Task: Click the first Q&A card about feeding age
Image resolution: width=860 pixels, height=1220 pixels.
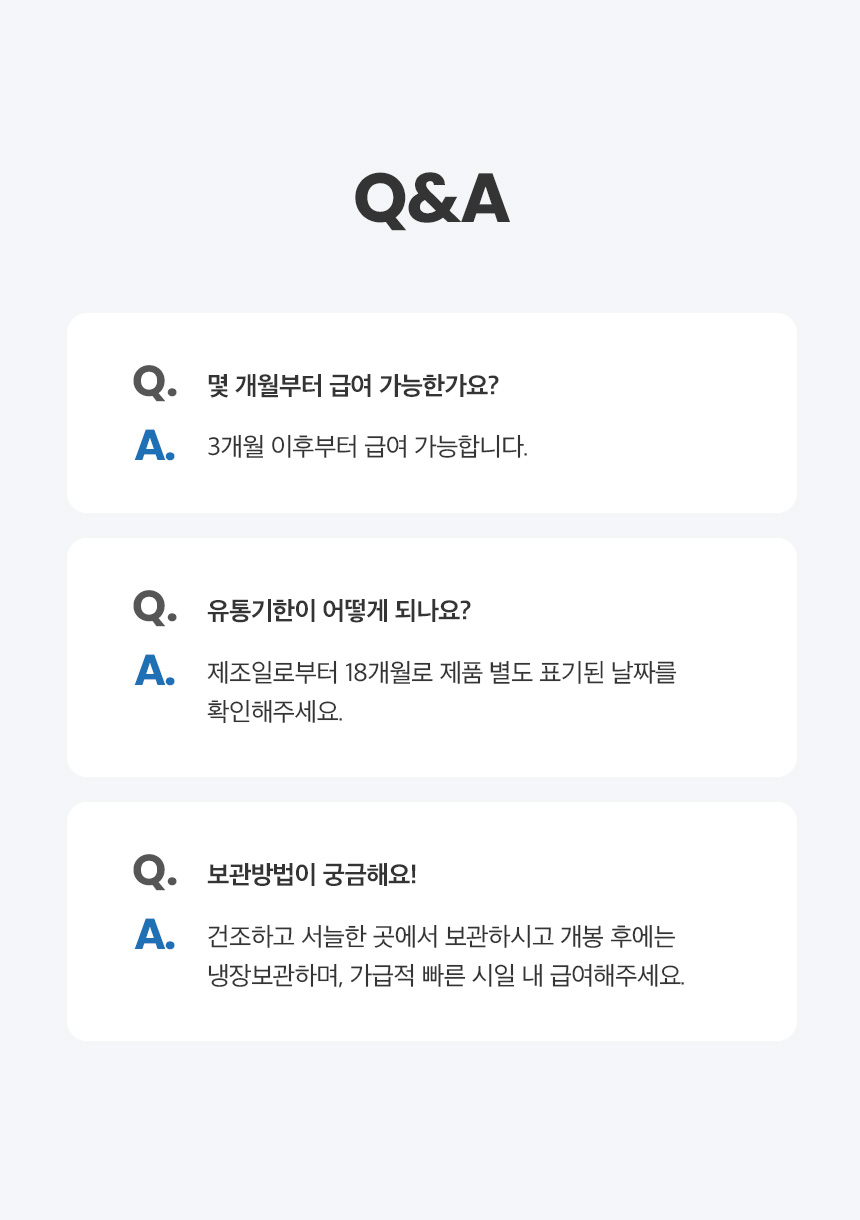Action: pyautogui.click(x=432, y=413)
